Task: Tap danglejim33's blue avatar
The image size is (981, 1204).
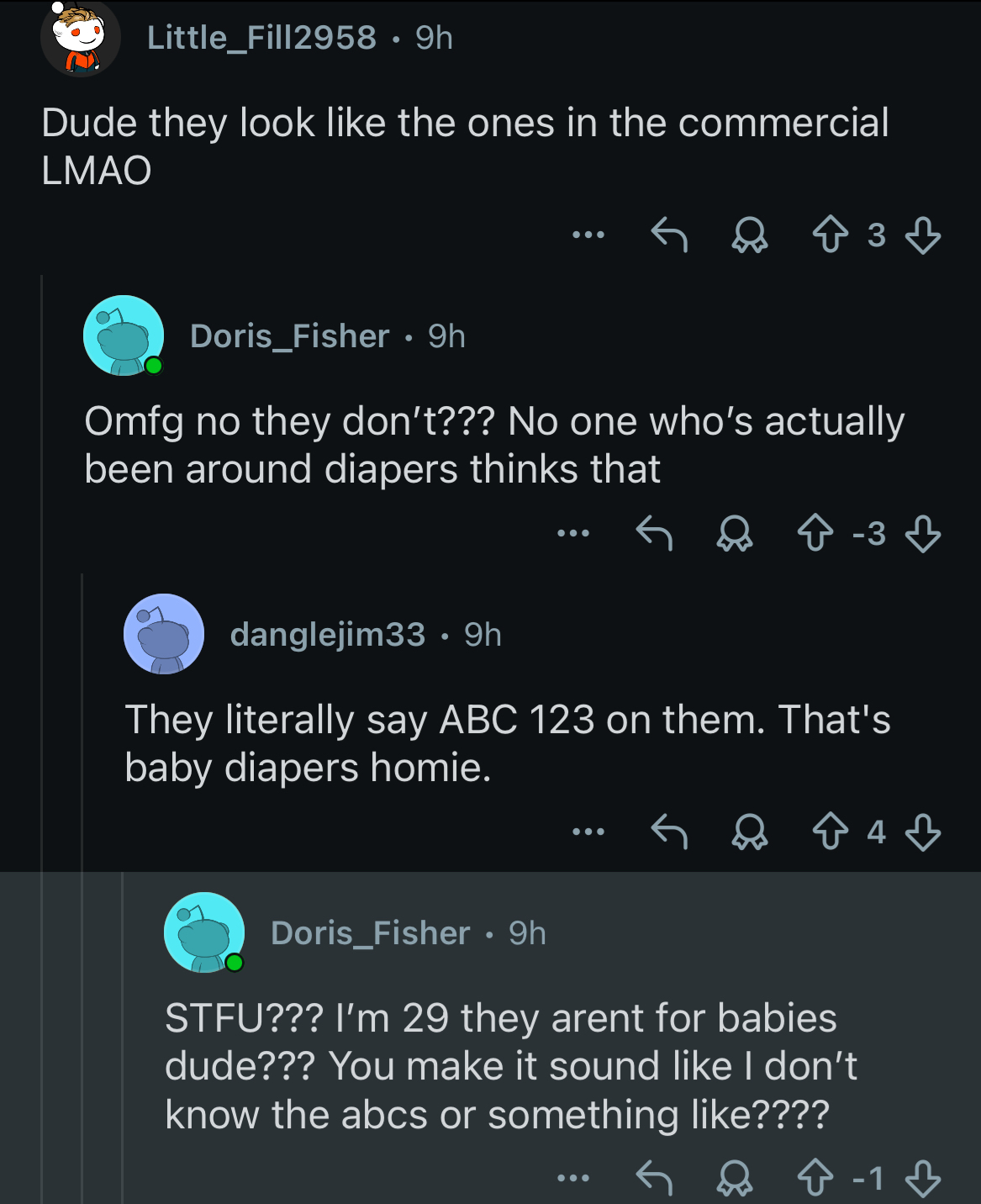Action: coord(164,634)
